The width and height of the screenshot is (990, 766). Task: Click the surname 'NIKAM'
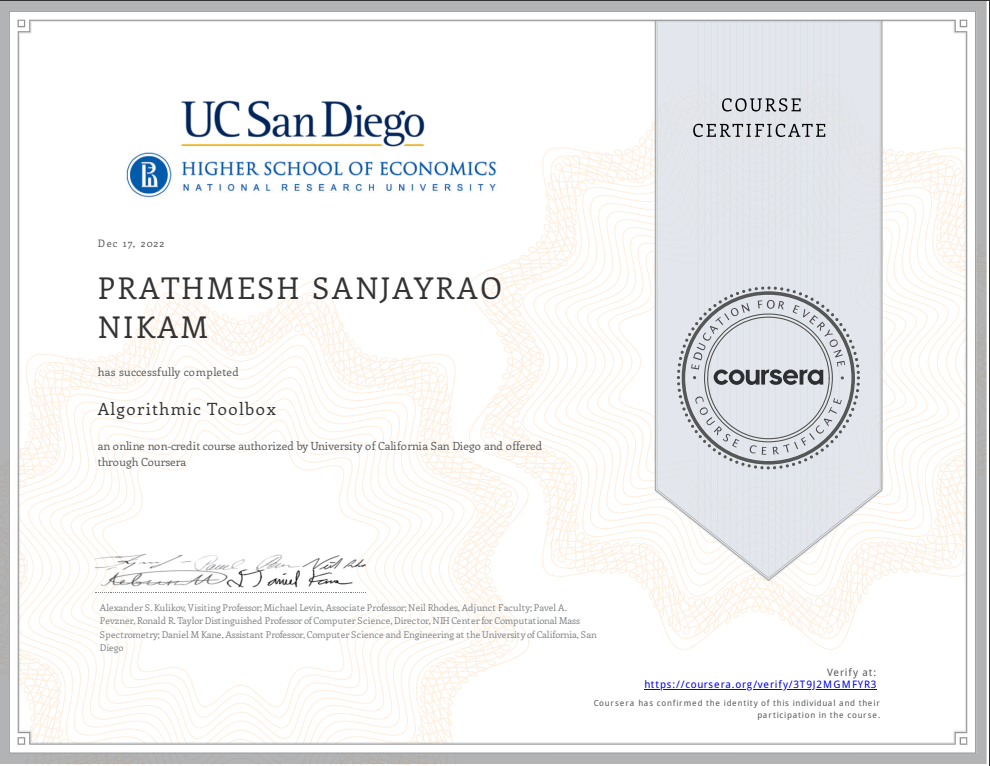153,328
